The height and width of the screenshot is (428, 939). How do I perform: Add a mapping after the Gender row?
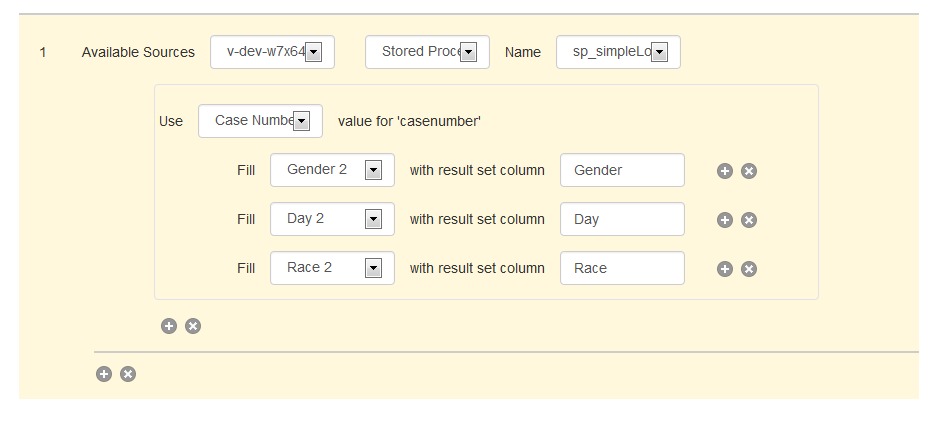[725, 171]
